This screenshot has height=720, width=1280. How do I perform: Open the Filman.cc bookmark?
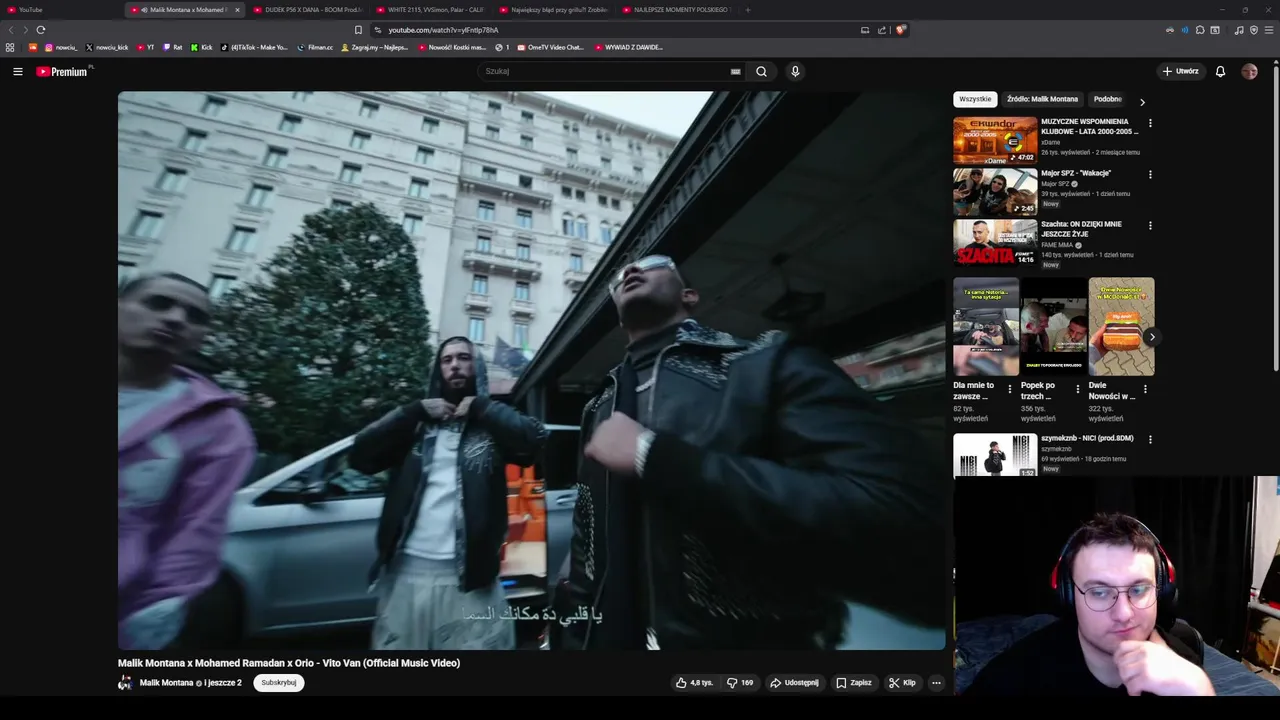click(315, 47)
